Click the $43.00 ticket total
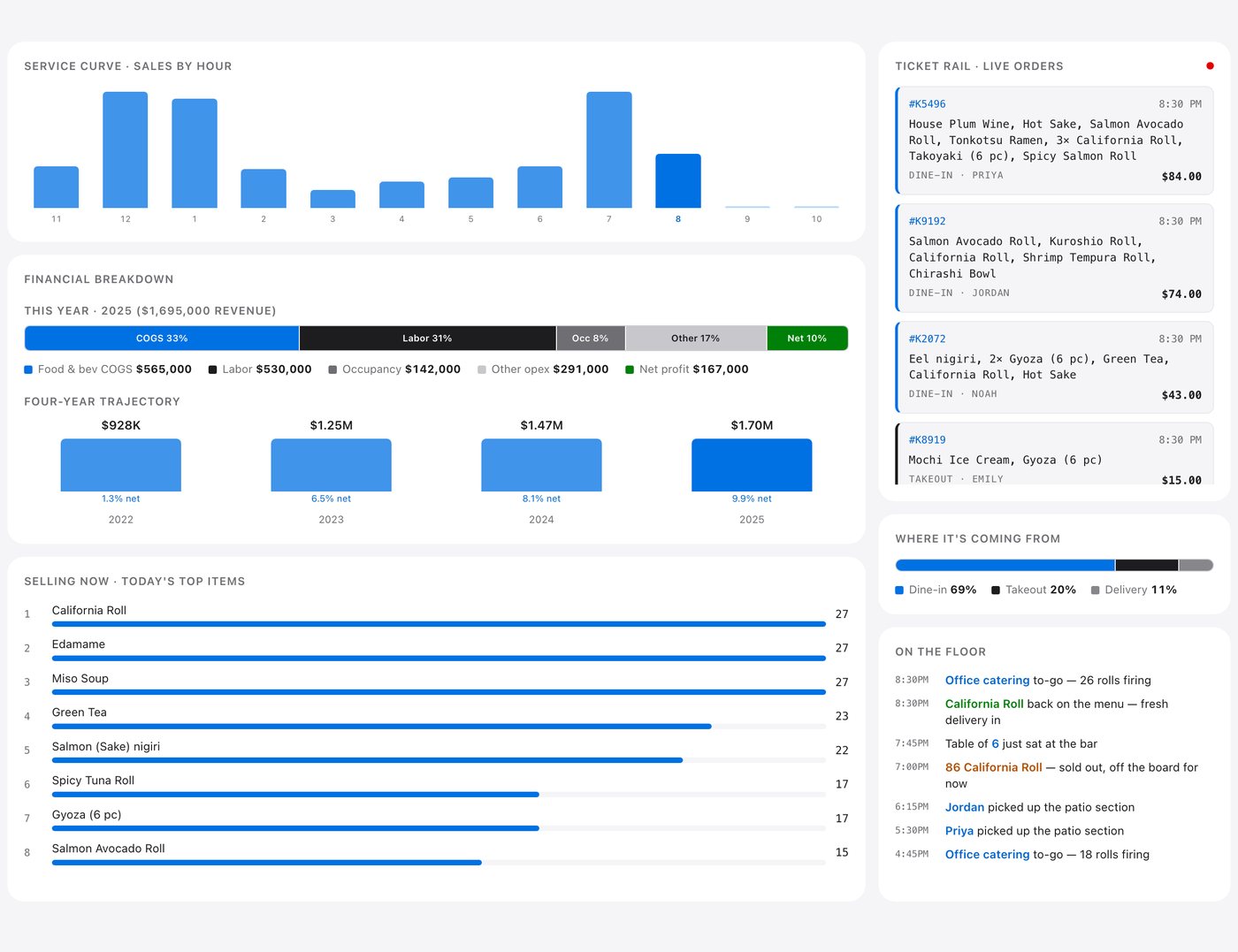This screenshot has width=1238, height=952. 1181,395
